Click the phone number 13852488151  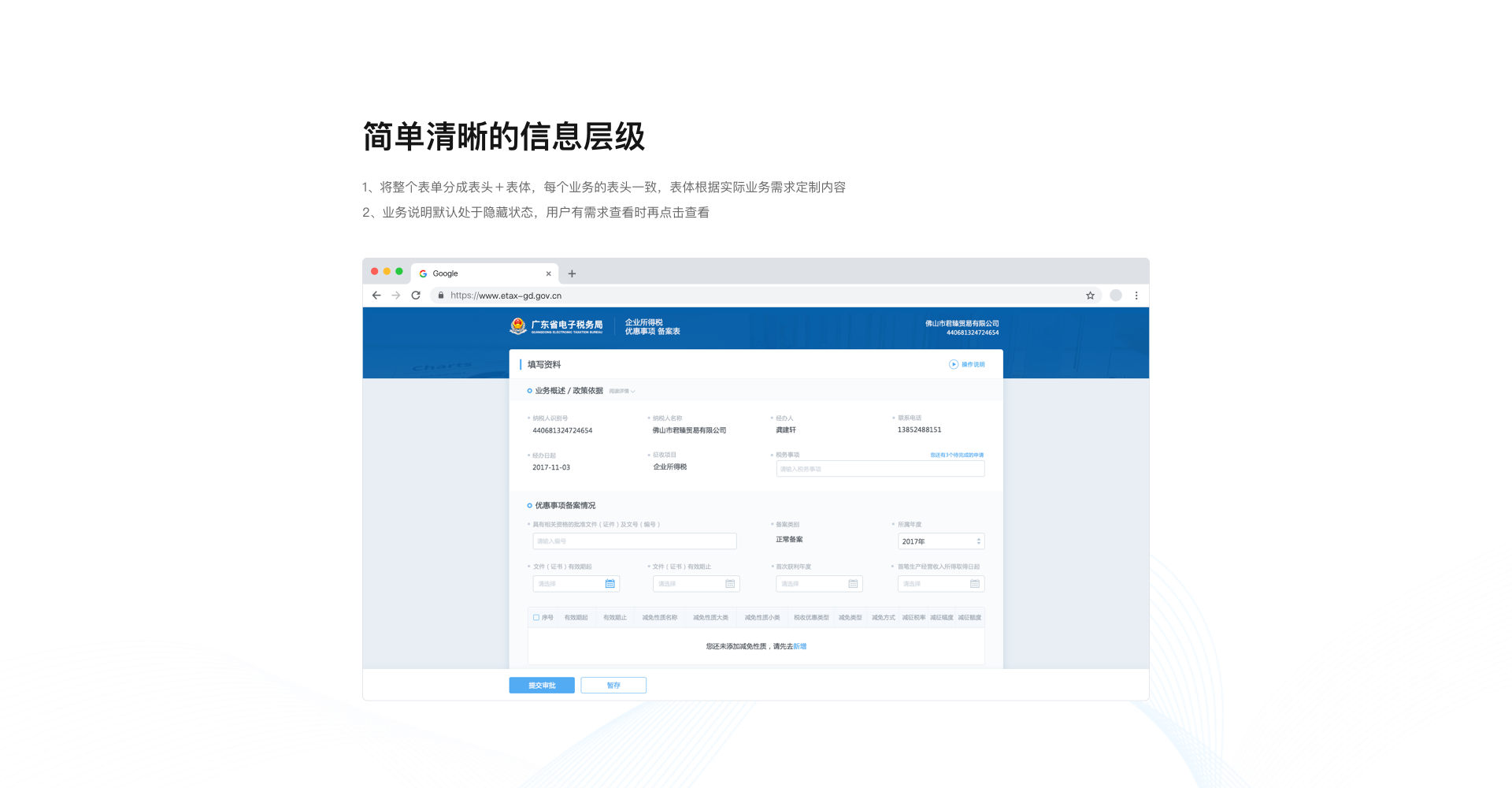pos(920,430)
